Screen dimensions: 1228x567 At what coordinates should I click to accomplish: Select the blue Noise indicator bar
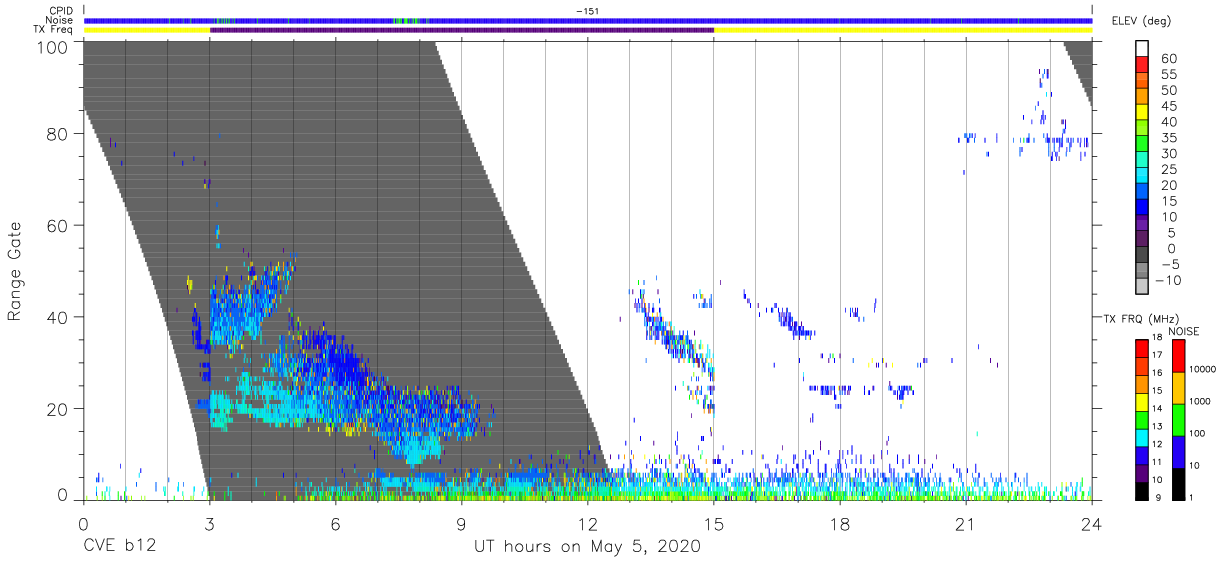pos(588,20)
